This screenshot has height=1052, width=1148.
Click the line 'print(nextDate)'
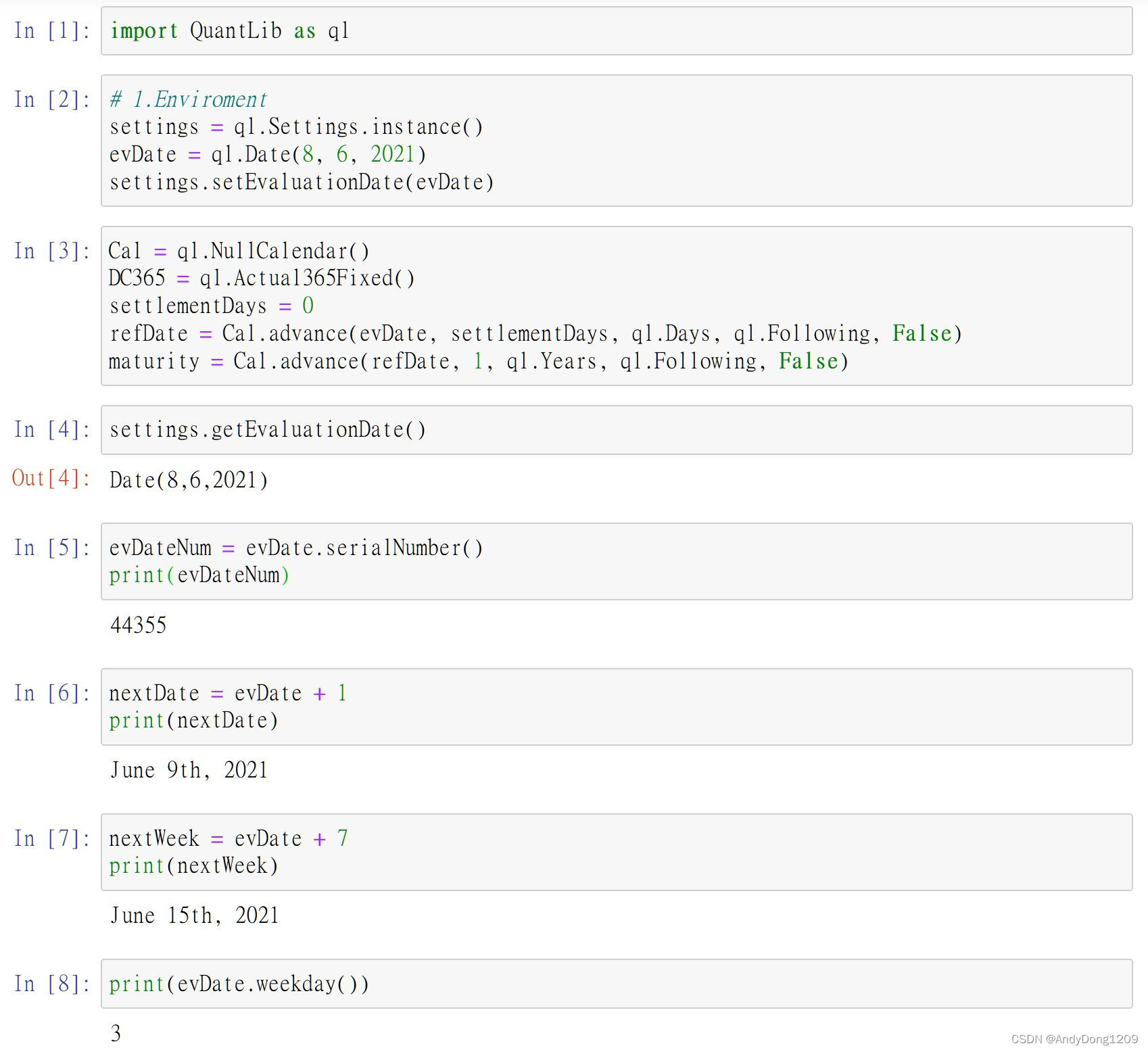tap(194, 721)
